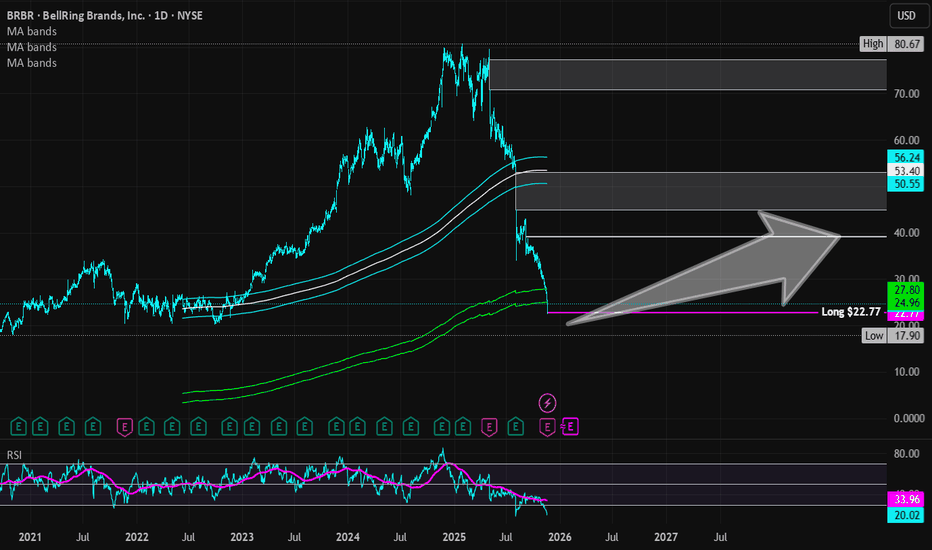
Task: Click the lightning bolt event icon
Action: click(547, 403)
